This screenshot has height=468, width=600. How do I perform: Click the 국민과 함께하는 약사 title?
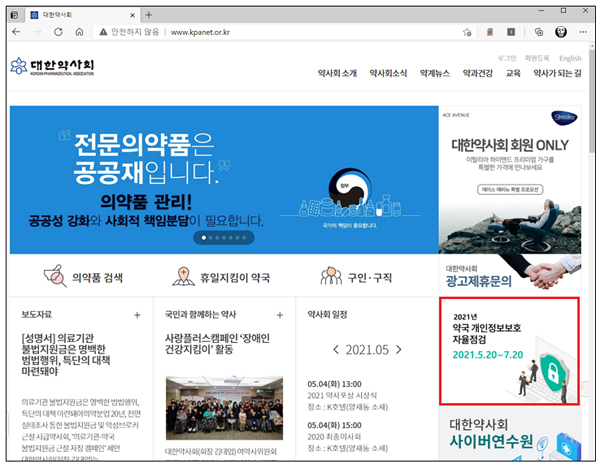(x=201, y=315)
